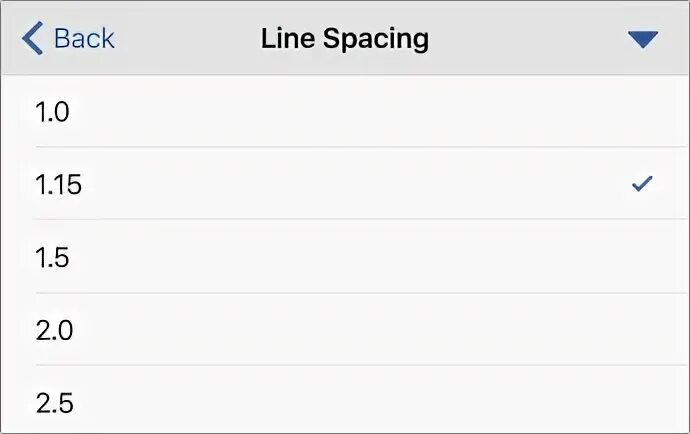
Task: Set line spacing to 2.0
Action: 54,330
